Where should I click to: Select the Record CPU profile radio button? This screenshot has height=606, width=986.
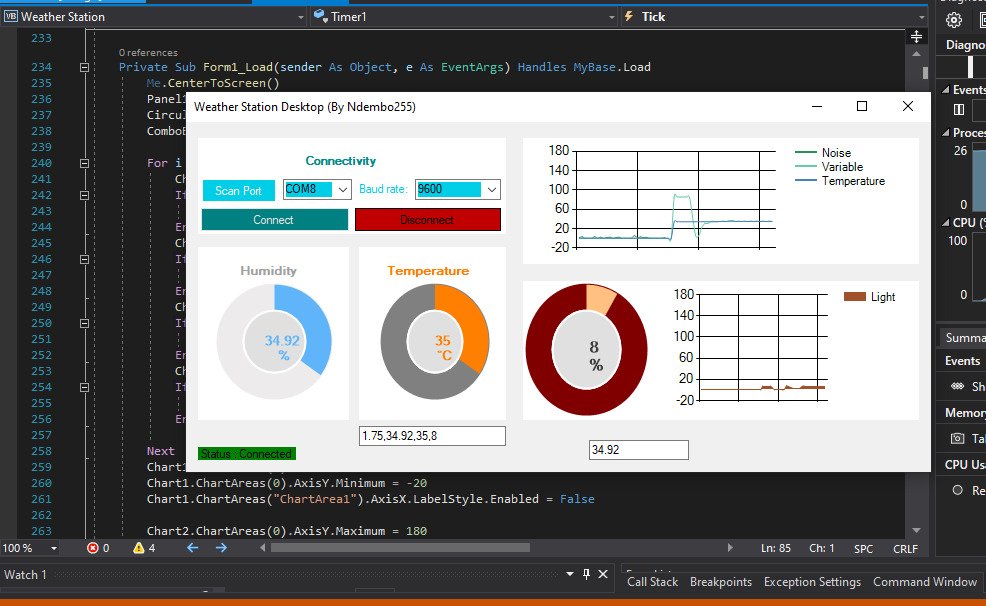pyautogui.click(x=957, y=490)
